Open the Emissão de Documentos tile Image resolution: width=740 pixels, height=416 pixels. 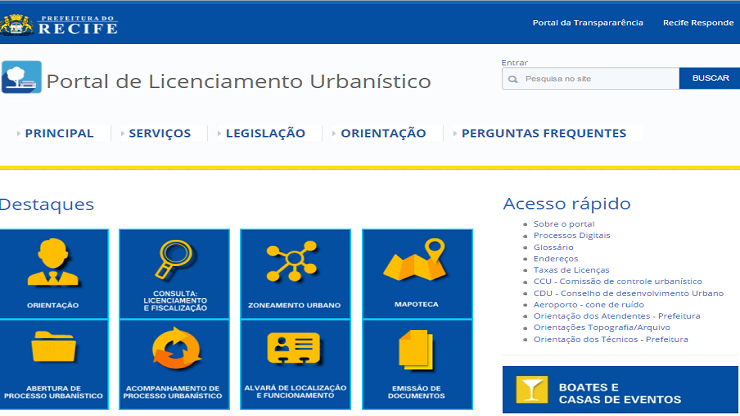[417, 365]
